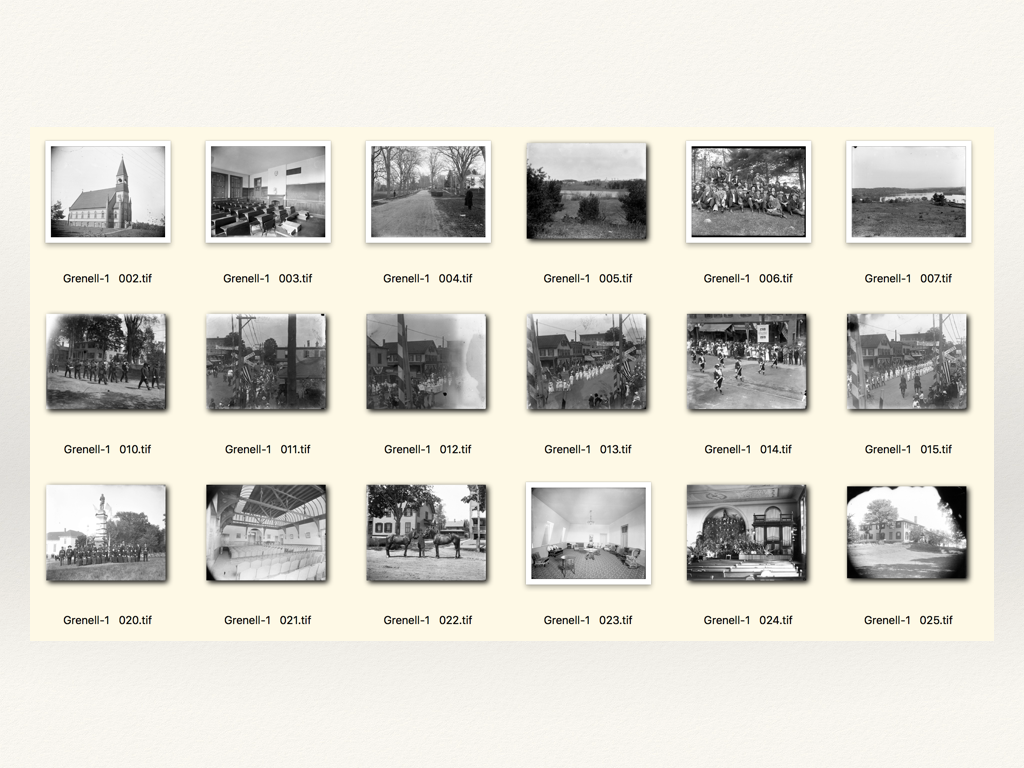The width and height of the screenshot is (1024, 768).
Task: Click filename 'Grenell-1 010.tif'
Action: pyautogui.click(x=107, y=449)
